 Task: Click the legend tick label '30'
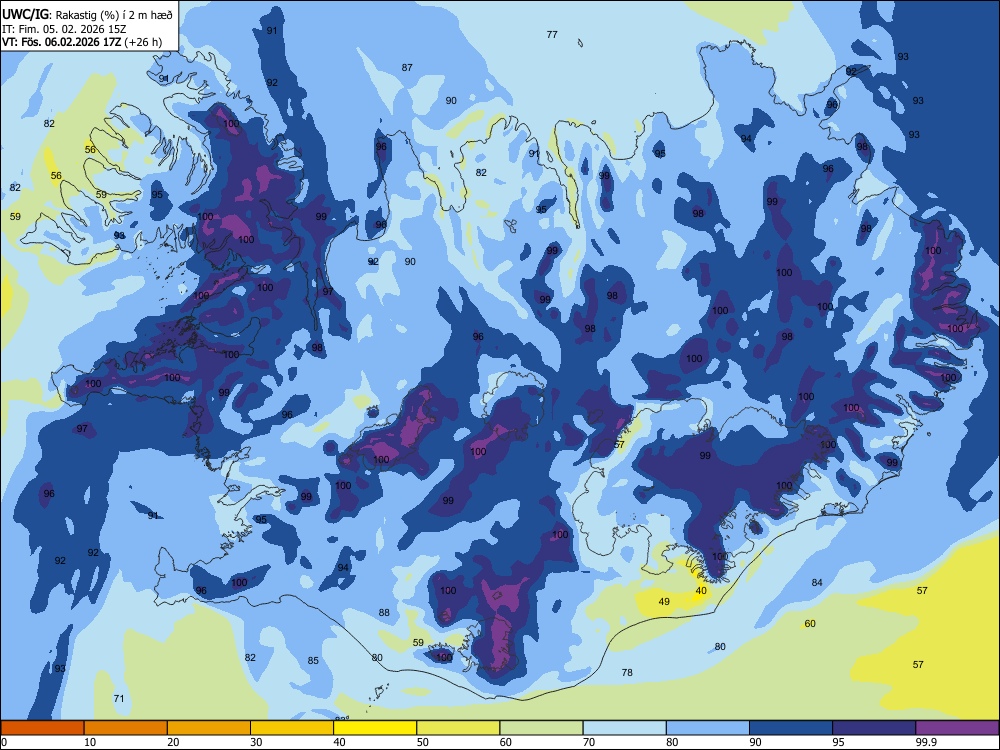point(256,742)
